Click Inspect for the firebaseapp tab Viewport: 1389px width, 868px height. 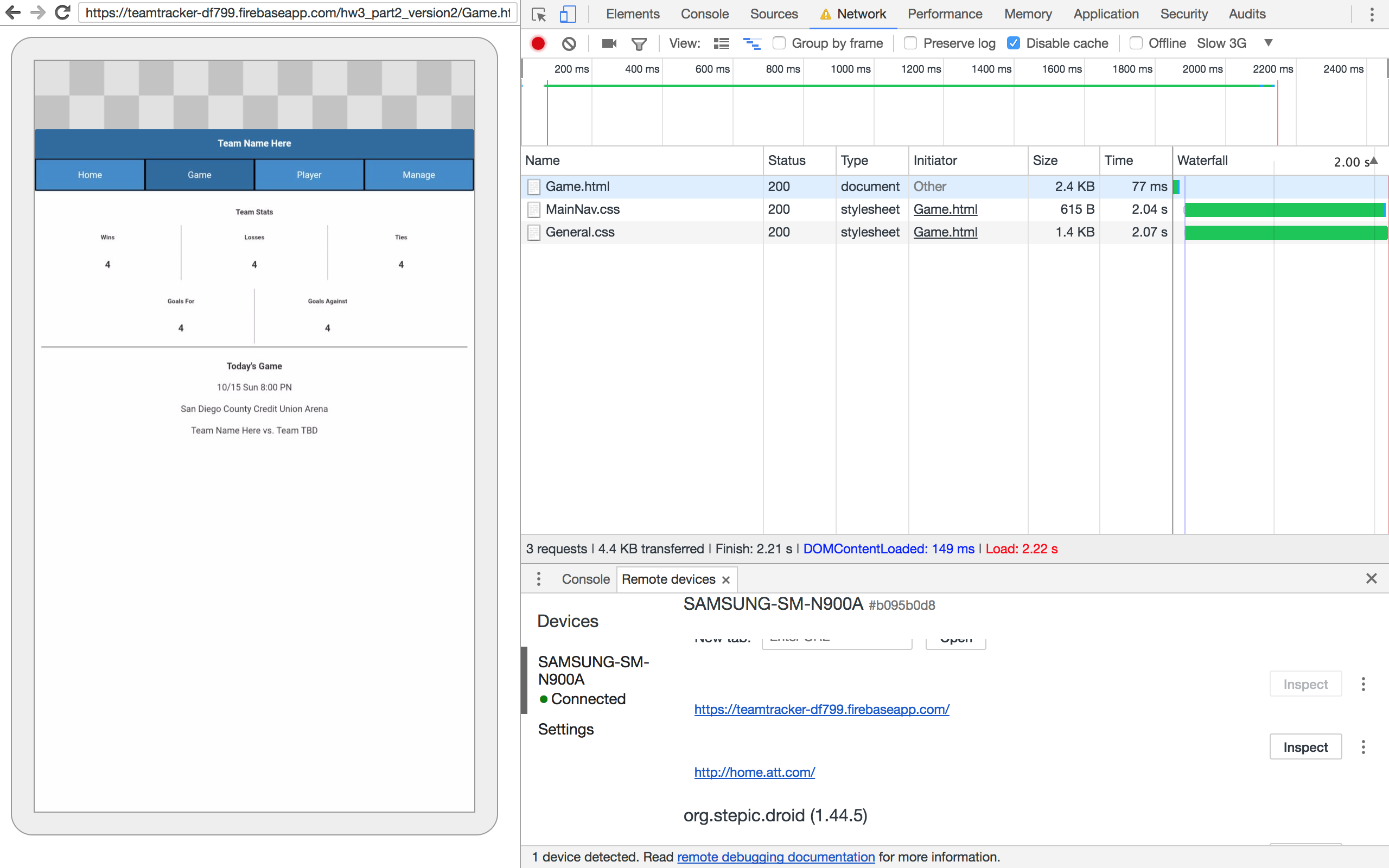1305,684
